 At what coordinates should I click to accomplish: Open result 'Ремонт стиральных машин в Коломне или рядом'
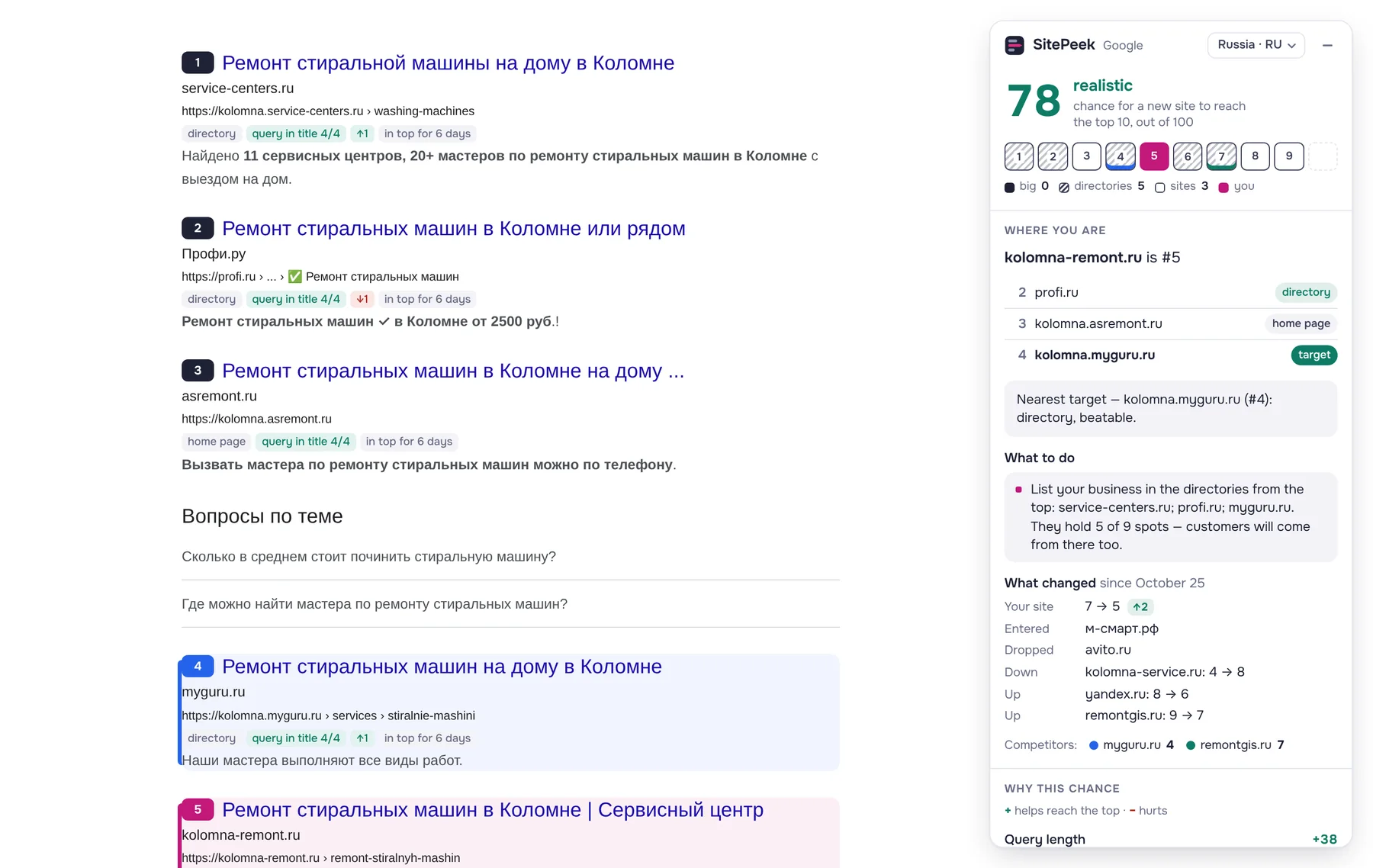[x=454, y=228]
